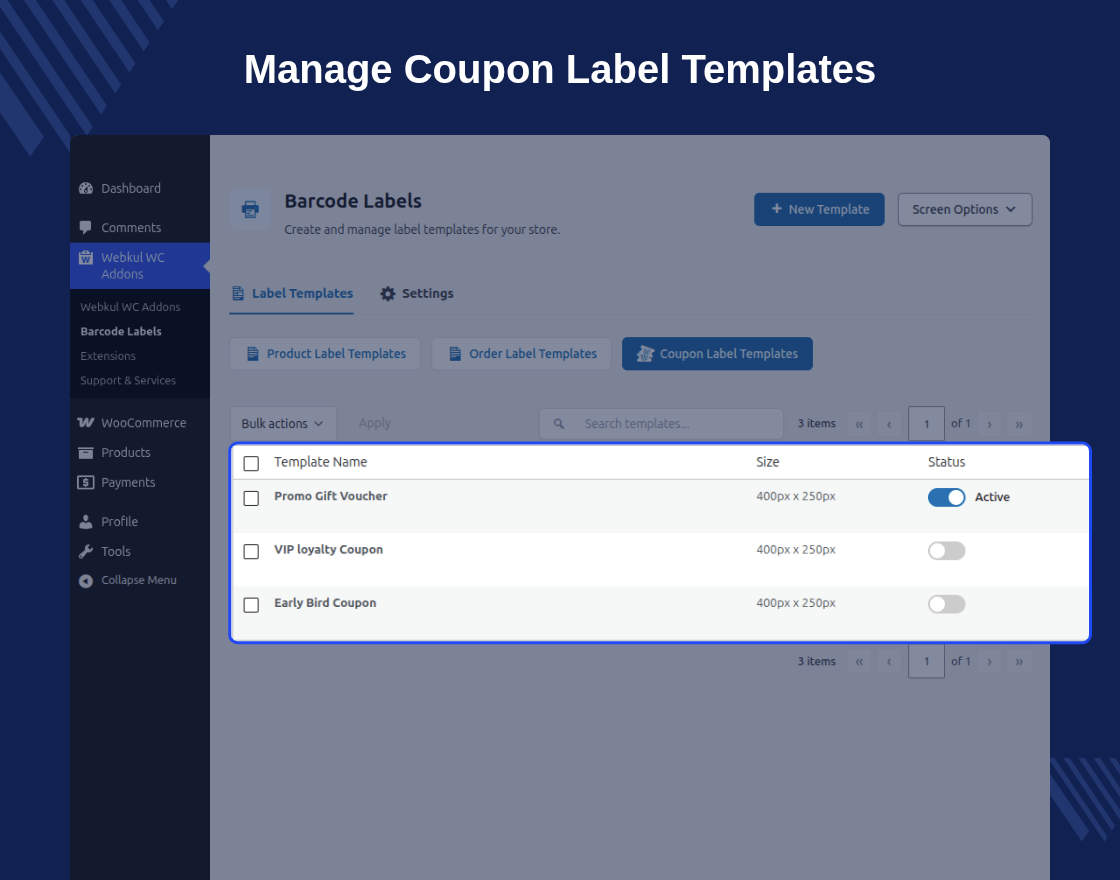The width and height of the screenshot is (1120, 880).
Task: Click the Webkul WC Addons bag icon
Action: pos(86,258)
